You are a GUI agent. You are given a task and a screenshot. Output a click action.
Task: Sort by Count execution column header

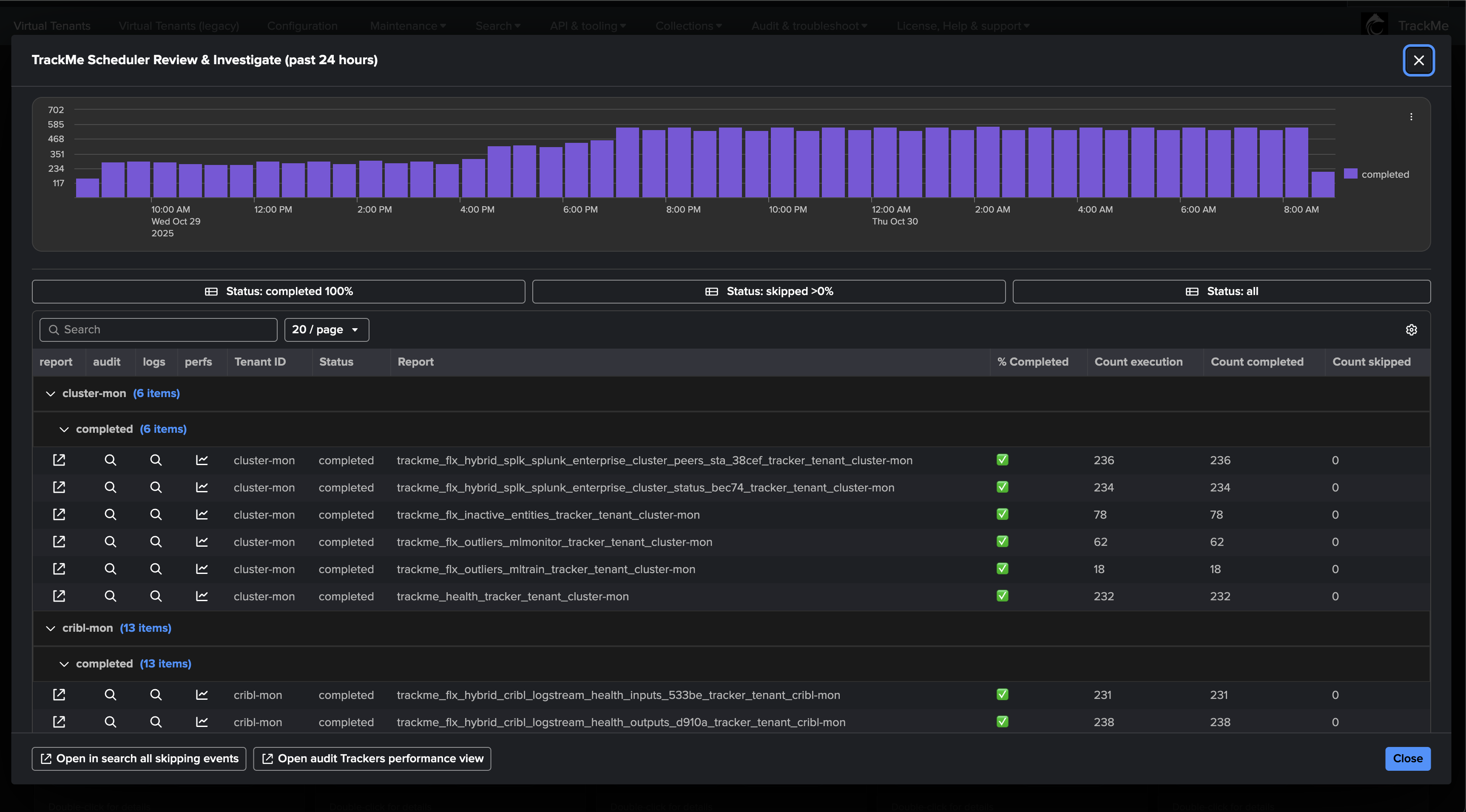pyautogui.click(x=1138, y=362)
